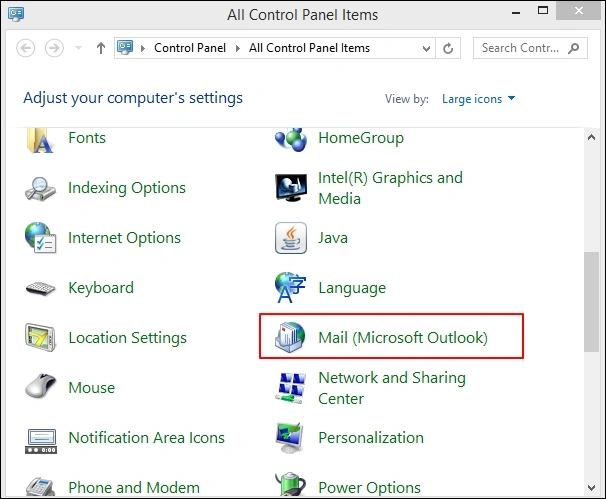Click the search magnifier icon
606x499 pixels.
(x=574, y=48)
